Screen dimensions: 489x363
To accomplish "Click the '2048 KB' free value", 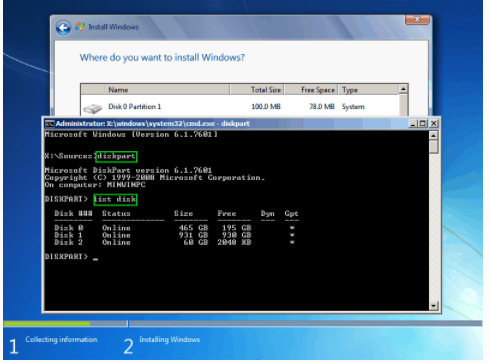I will point(234,242).
